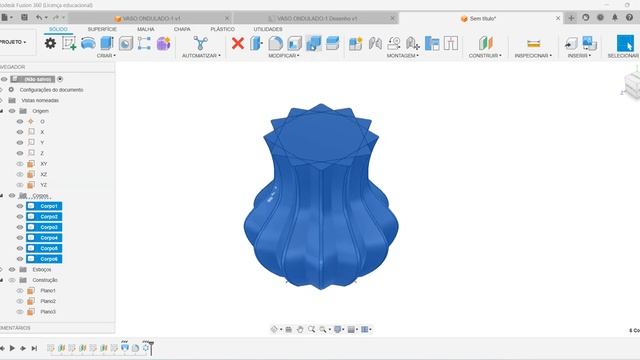This screenshot has width=640, height=360.
Task: Toggle visibility of Plano1
Action: [x=20, y=291]
